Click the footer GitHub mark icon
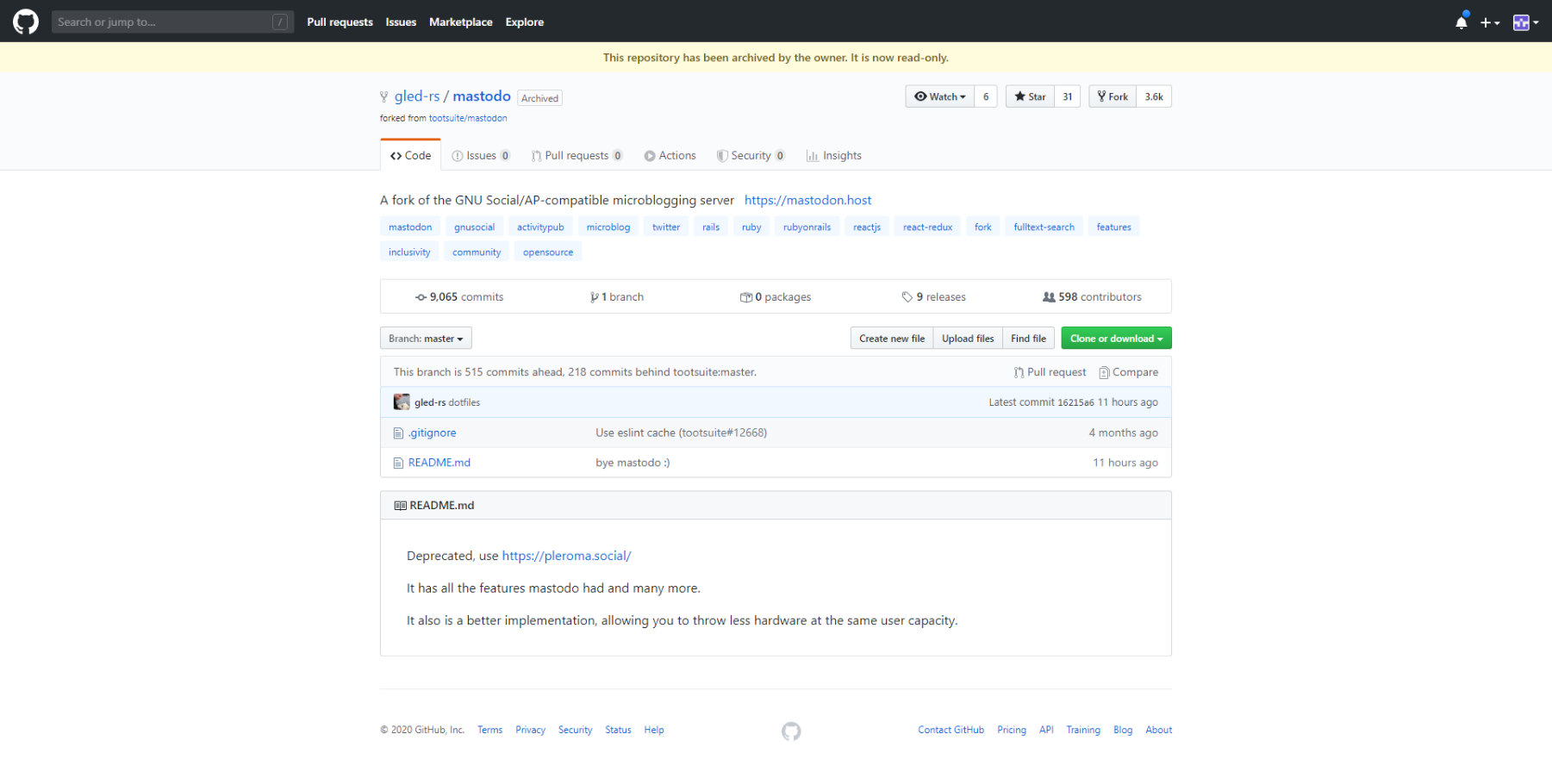 coord(791,731)
